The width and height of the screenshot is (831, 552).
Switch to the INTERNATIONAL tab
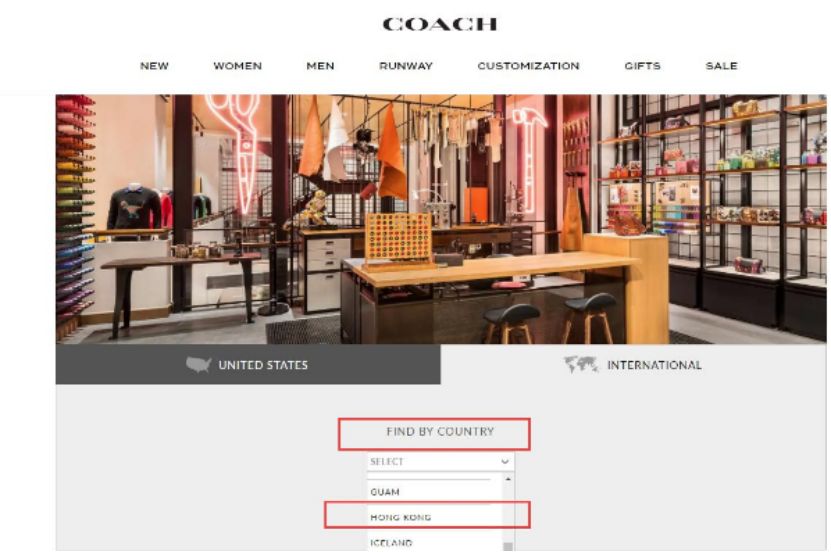tap(633, 364)
